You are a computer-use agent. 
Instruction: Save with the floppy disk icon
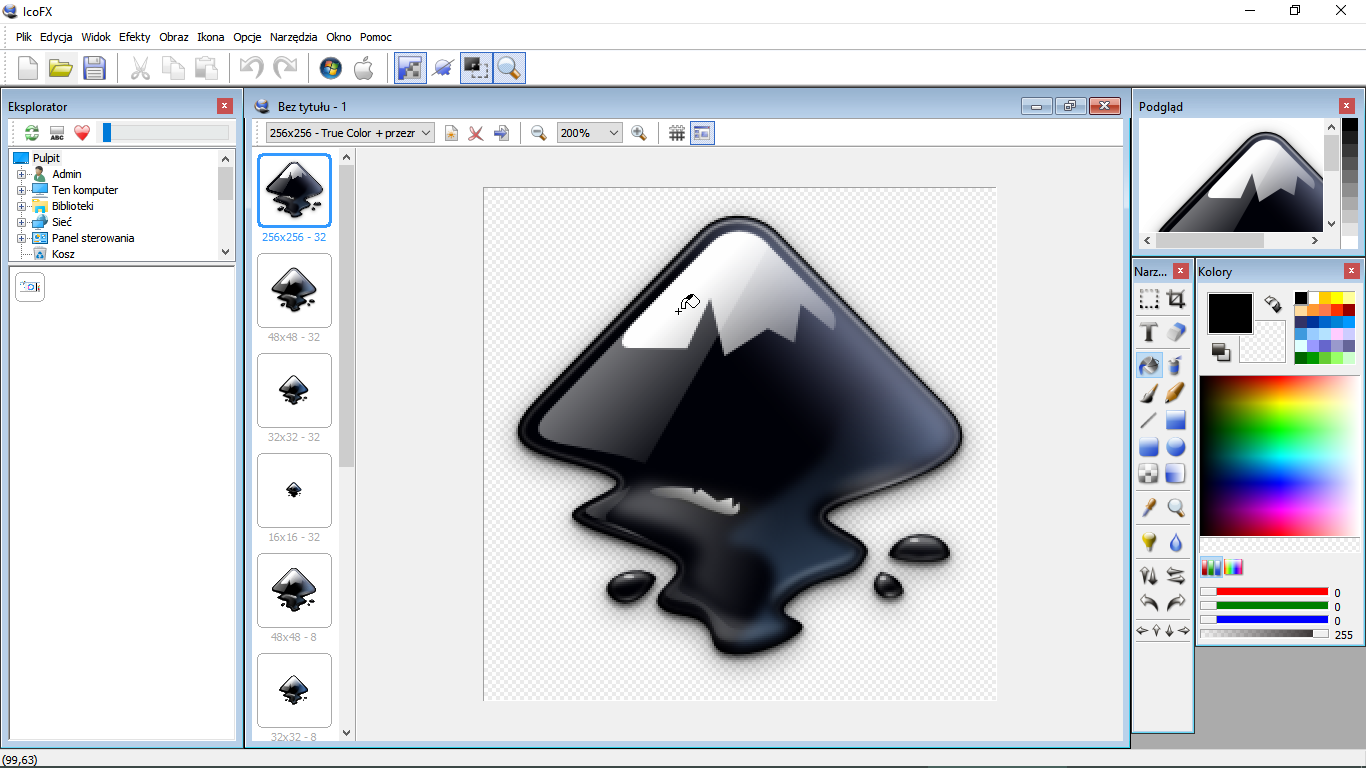(x=94, y=68)
